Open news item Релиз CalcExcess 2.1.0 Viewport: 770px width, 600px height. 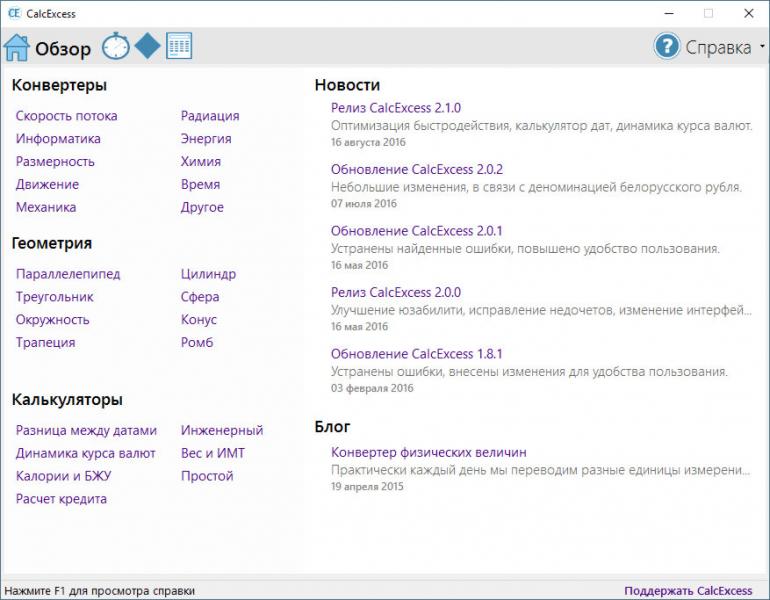click(396, 108)
